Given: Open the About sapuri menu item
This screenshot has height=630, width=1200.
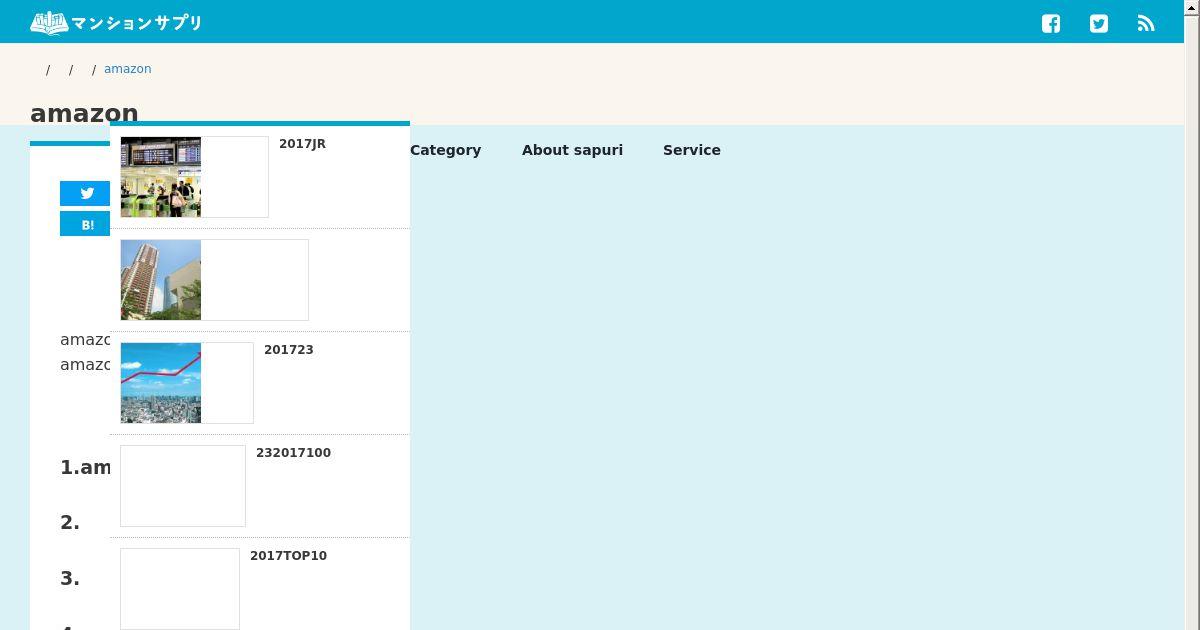Looking at the screenshot, I should pos(572,150).
